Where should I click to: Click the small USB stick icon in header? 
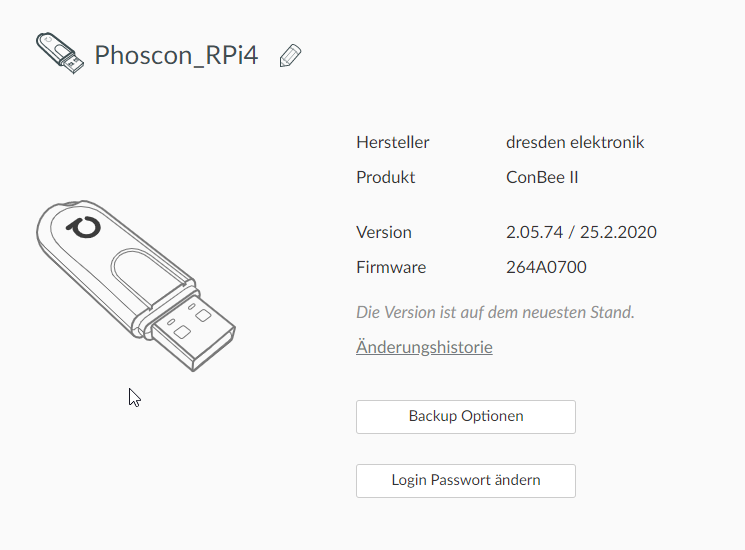61,54
